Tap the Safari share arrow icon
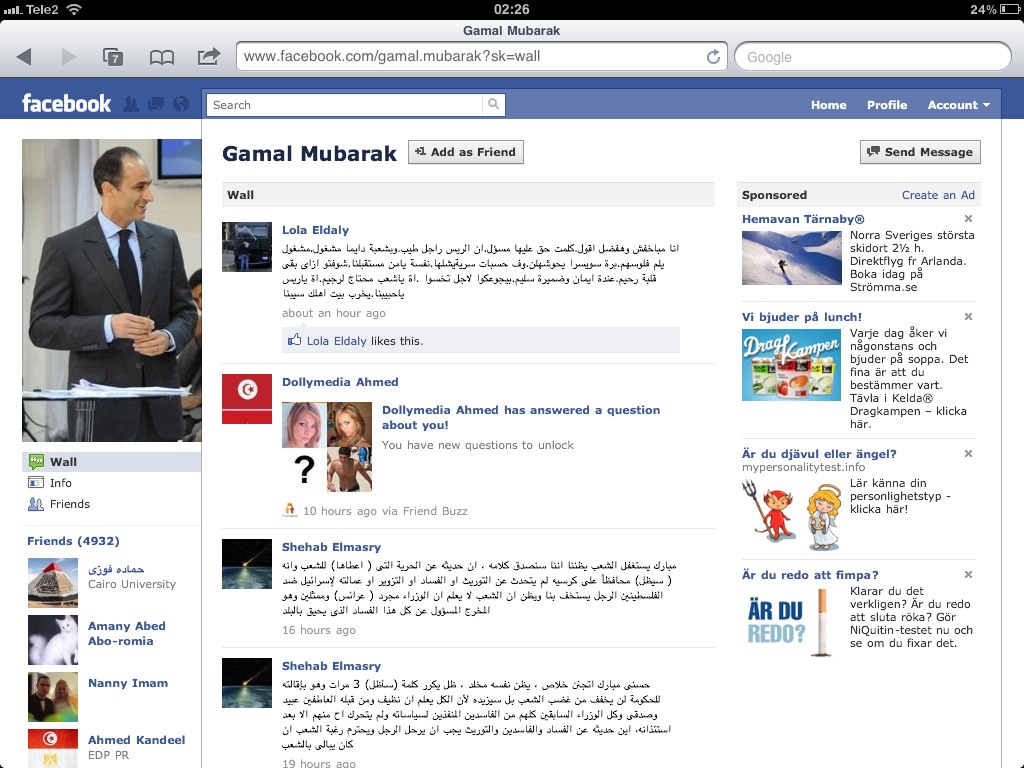The height and width of the screenshot is (768, 1024). pyautogui.click(x=209, y=56)
